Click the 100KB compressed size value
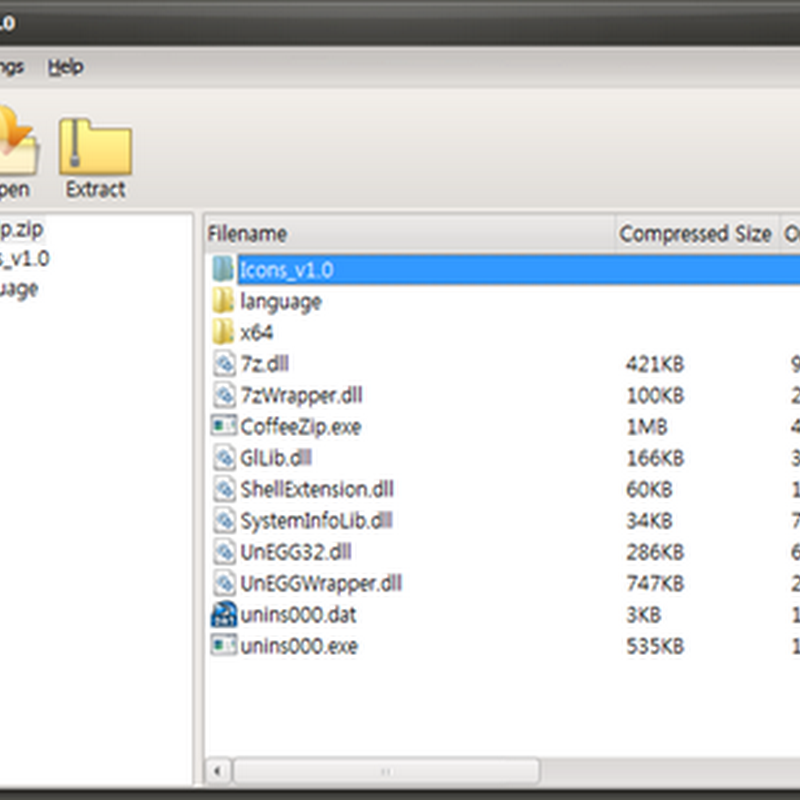Viewport: 800px width, 800px height. (x=655, y=395)
